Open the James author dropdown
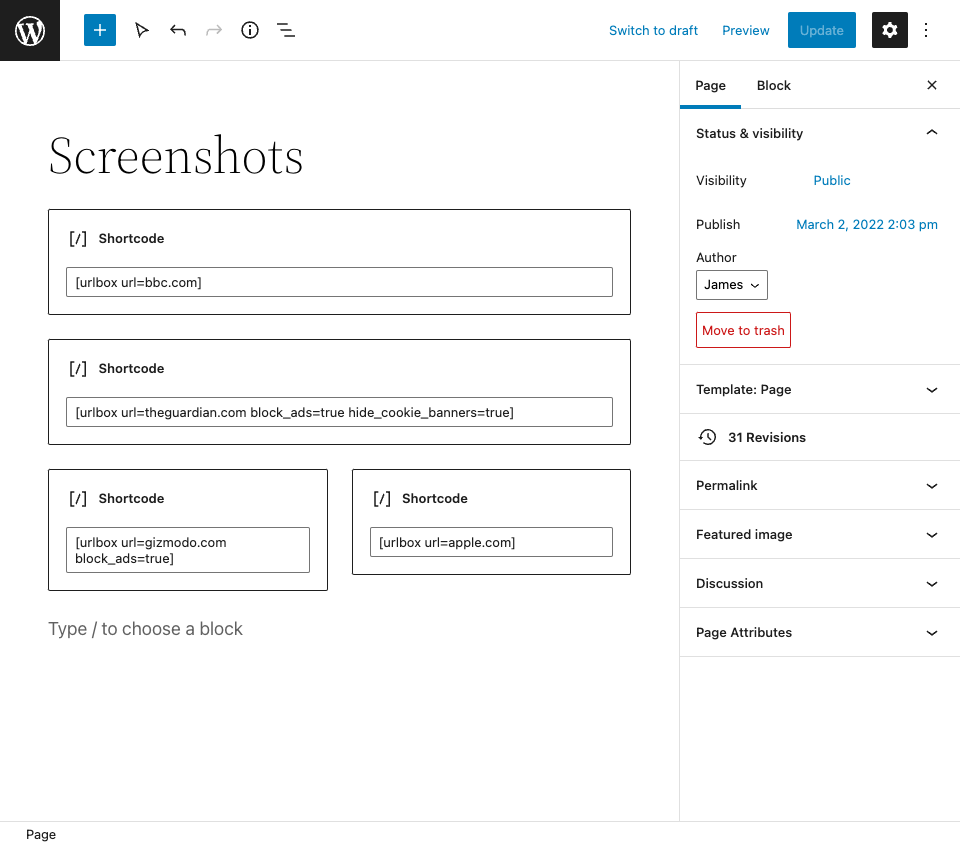This screenshot has height=846, width=960. 731,285
